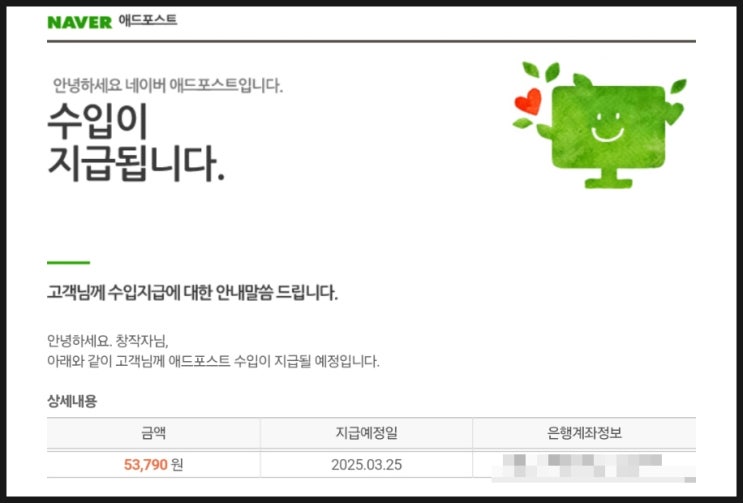This screenshot has width=743, height=503.
Task: Select the 금액 column header
Action: (x=154, y=433)
